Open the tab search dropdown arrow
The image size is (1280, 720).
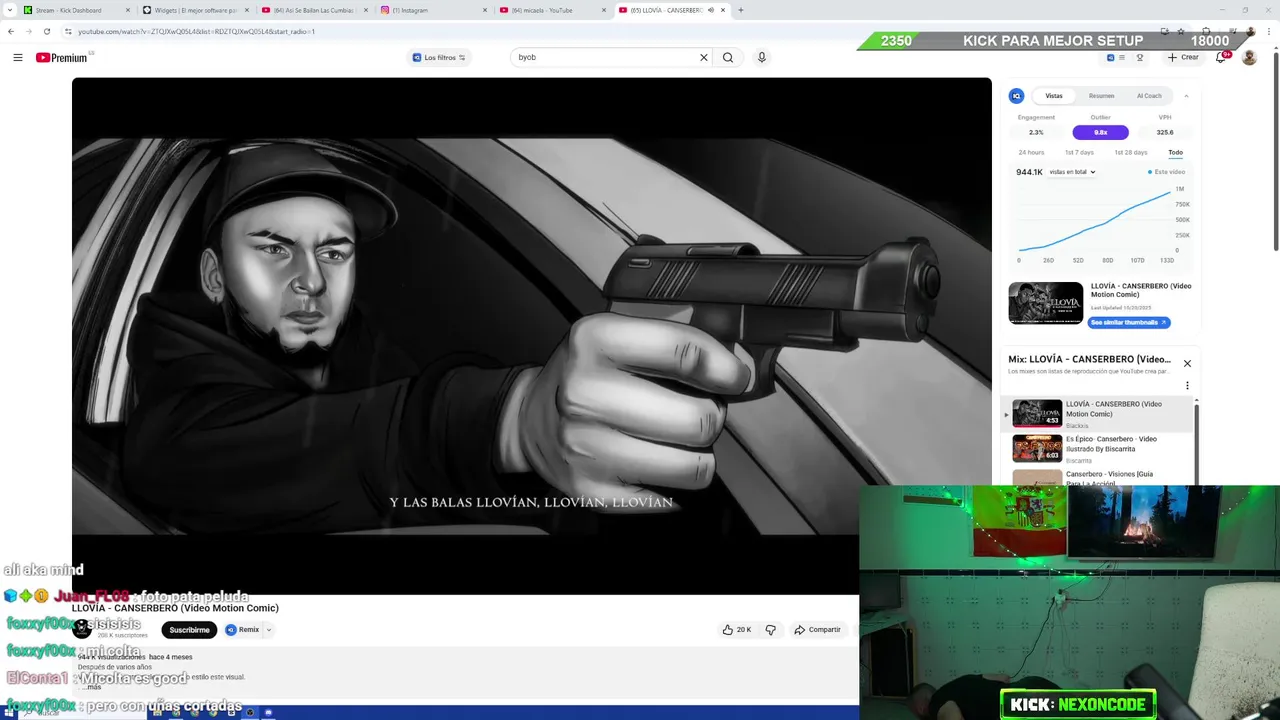point(8,10)
